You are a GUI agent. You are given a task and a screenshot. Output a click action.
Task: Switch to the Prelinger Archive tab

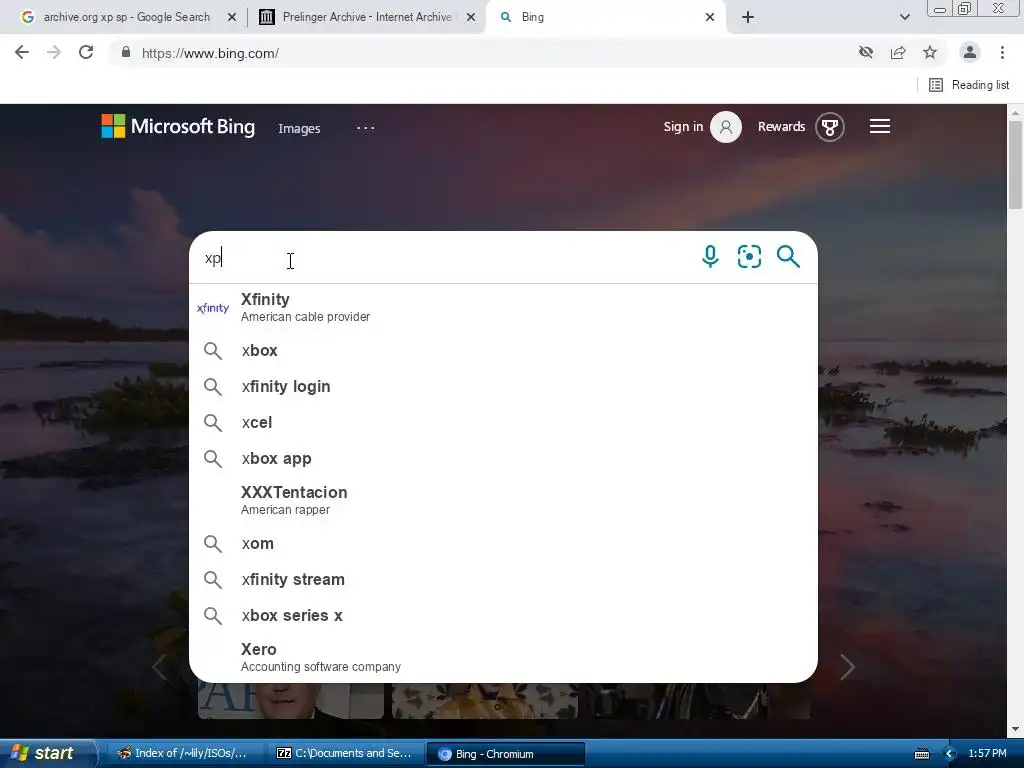coord(366,17)
